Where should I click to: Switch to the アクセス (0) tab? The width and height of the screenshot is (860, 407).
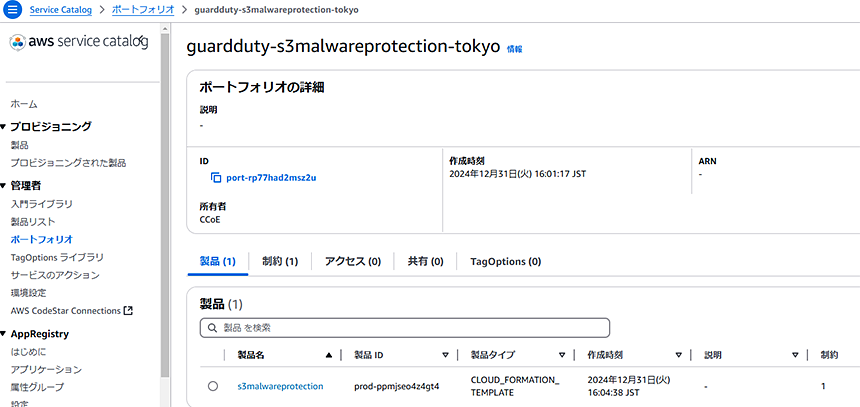tap(353, 262)
